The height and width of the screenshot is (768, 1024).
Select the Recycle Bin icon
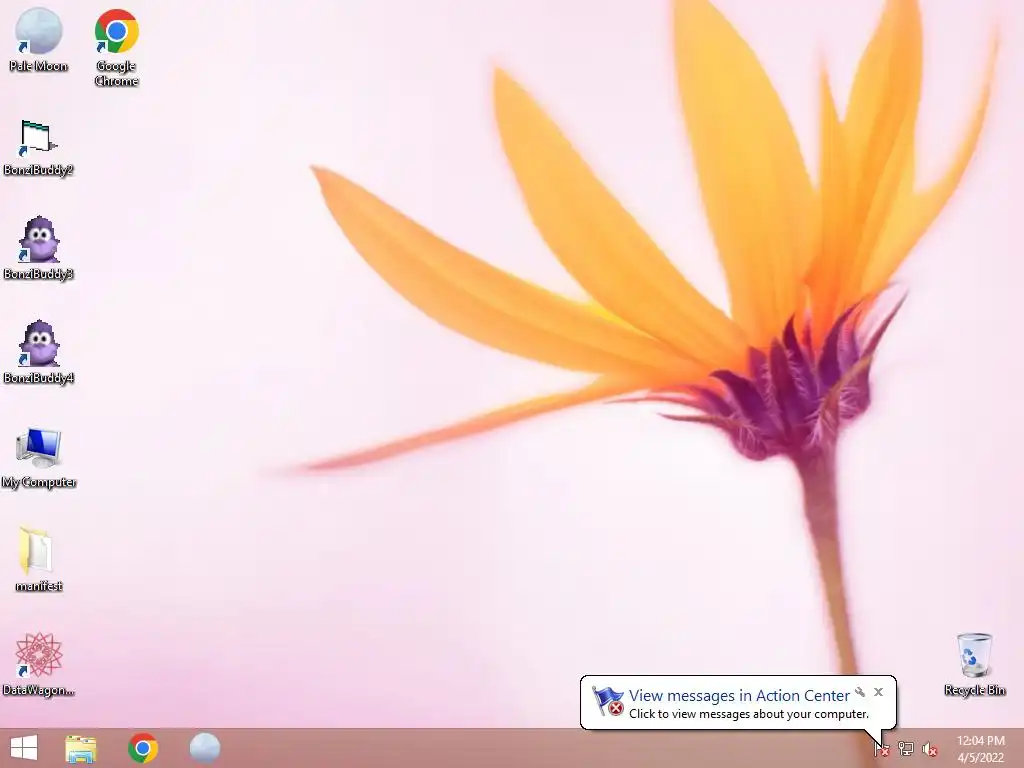tap(974, 664)
